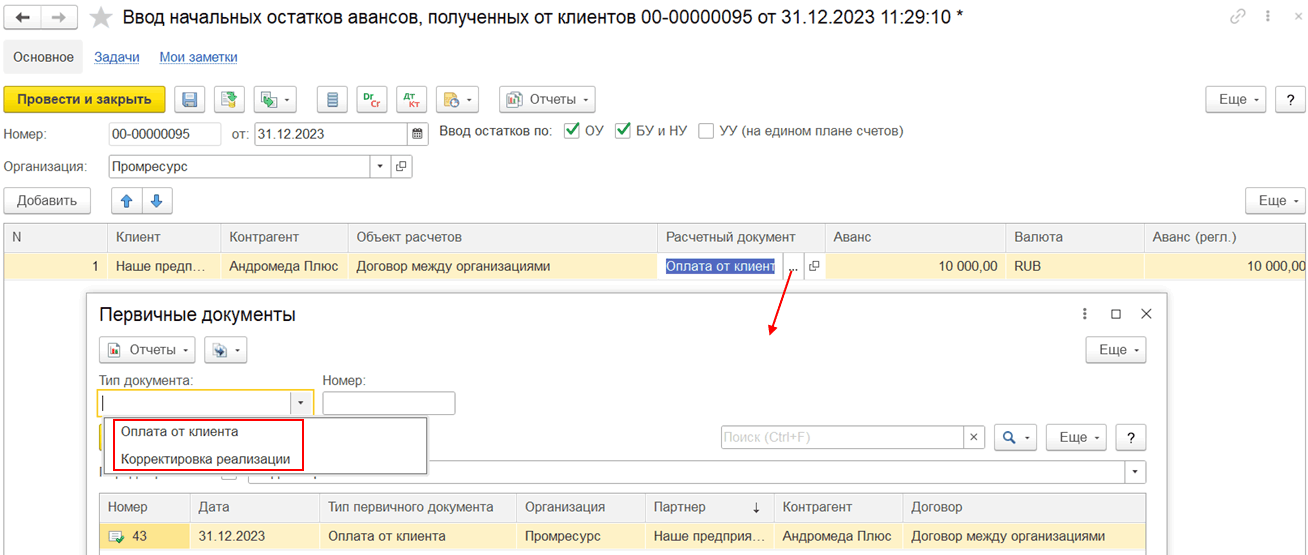1308x555 pixels.
Task: Add document to favorites with star
Action: point(101,17)
